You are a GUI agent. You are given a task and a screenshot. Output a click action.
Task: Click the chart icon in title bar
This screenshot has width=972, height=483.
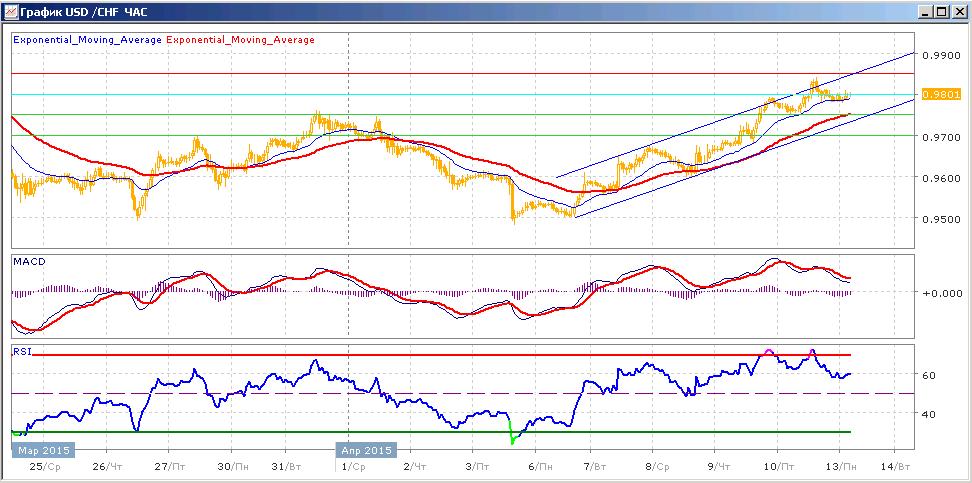(10, 11)
